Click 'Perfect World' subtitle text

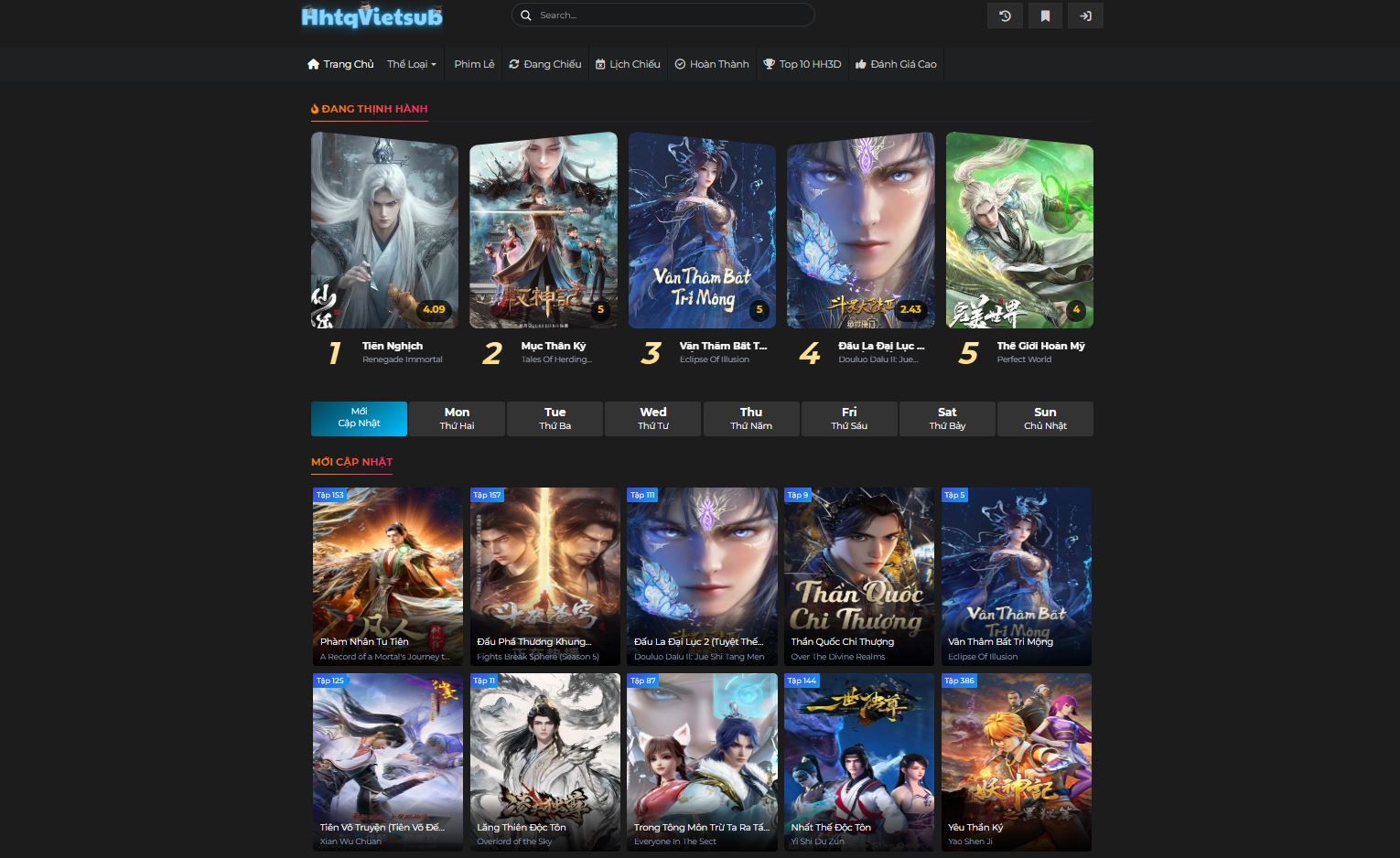pos(1025,359)
